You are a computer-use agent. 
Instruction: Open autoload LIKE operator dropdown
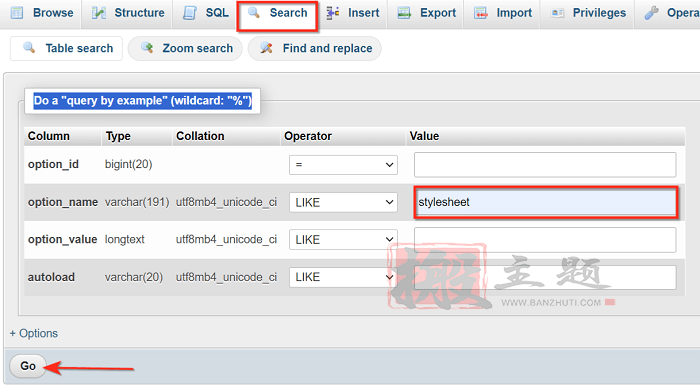pyautogui.click(x=343, y=277)
